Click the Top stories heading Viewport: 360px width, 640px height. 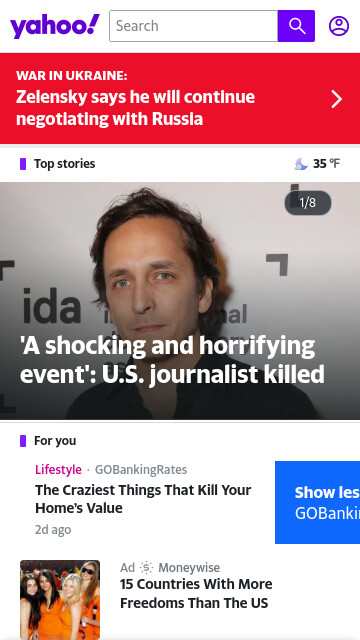tap(64, 164)
